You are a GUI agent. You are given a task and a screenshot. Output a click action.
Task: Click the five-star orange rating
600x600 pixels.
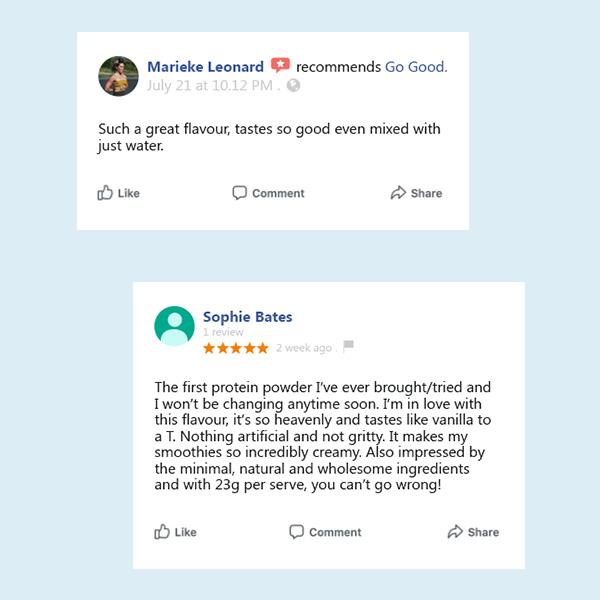235,348
